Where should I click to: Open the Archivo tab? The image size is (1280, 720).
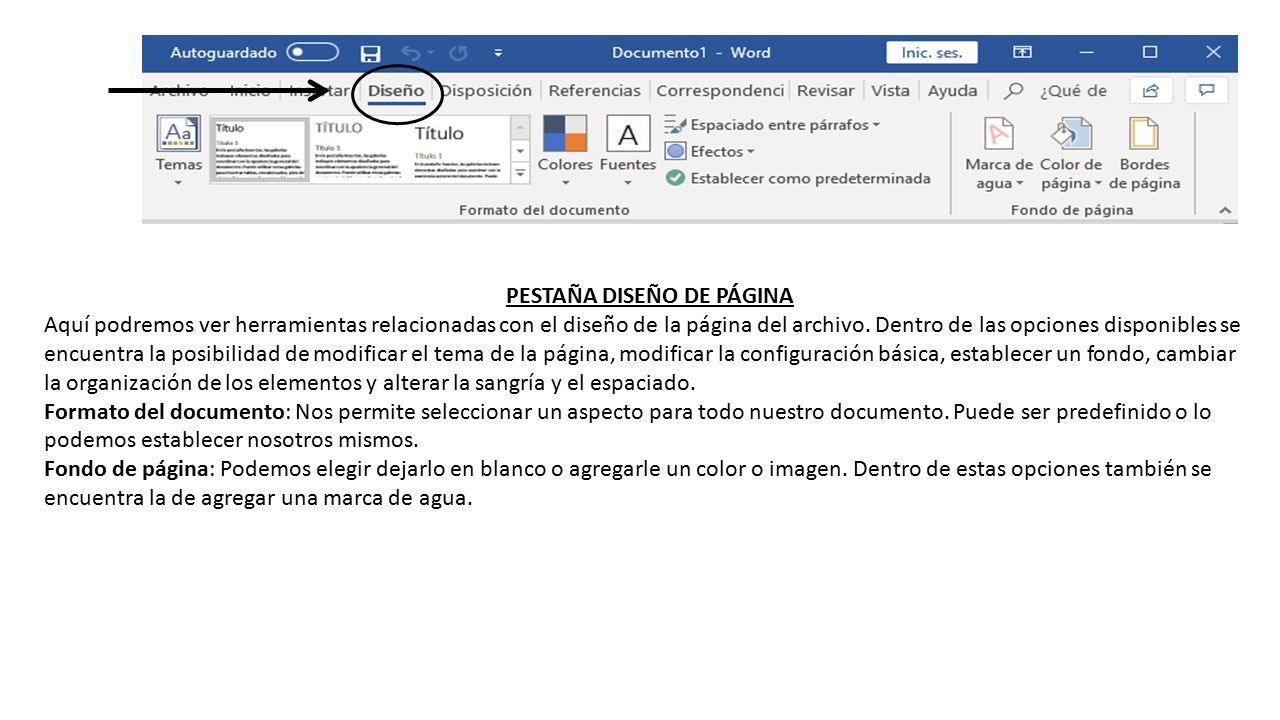coord(179,91)
